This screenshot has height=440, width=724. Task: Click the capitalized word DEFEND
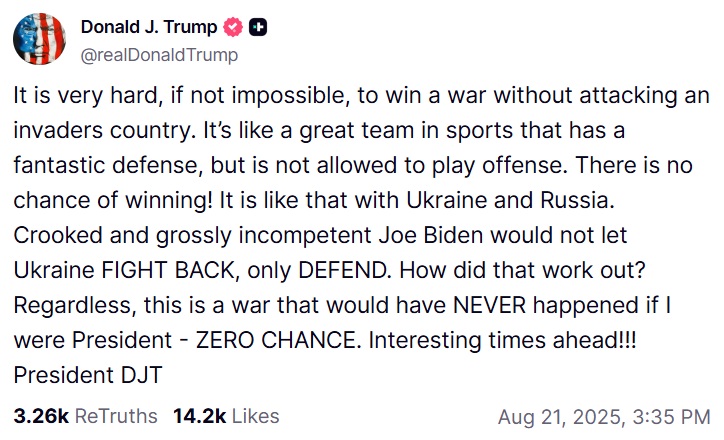343,270
